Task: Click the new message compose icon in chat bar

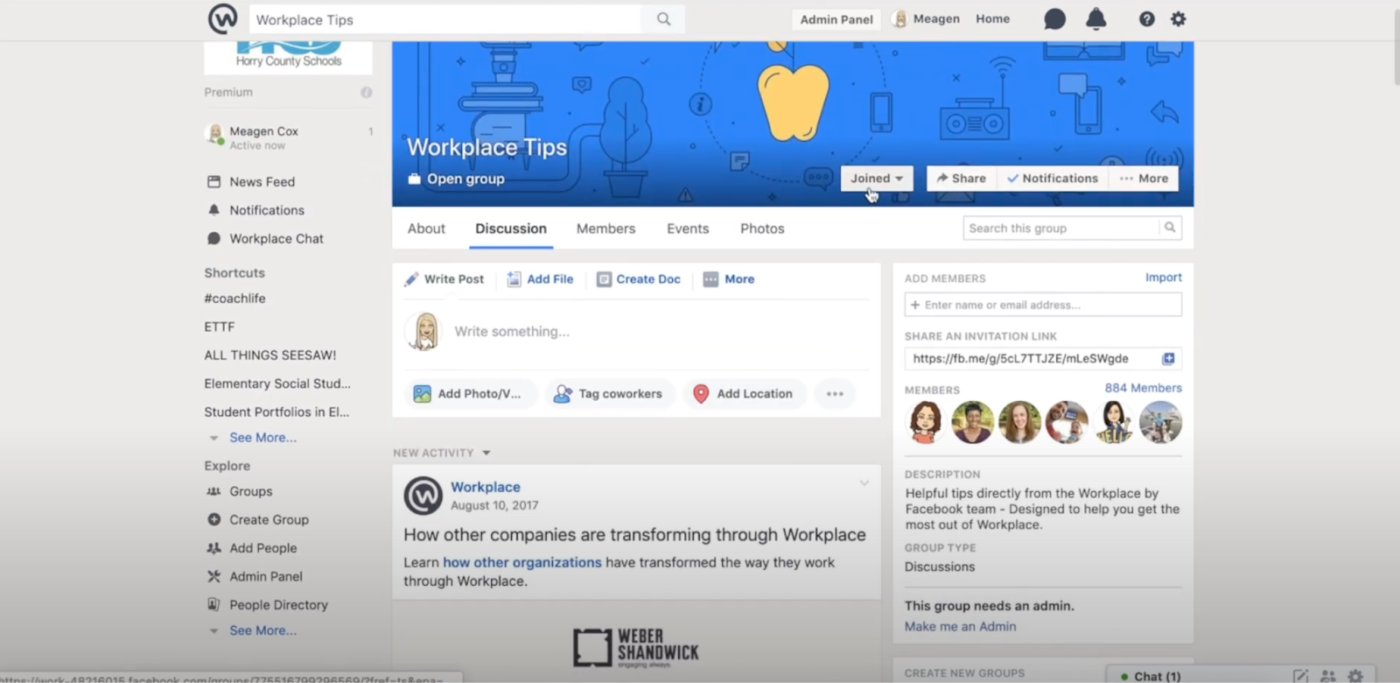Action: tap(1300, 677)
